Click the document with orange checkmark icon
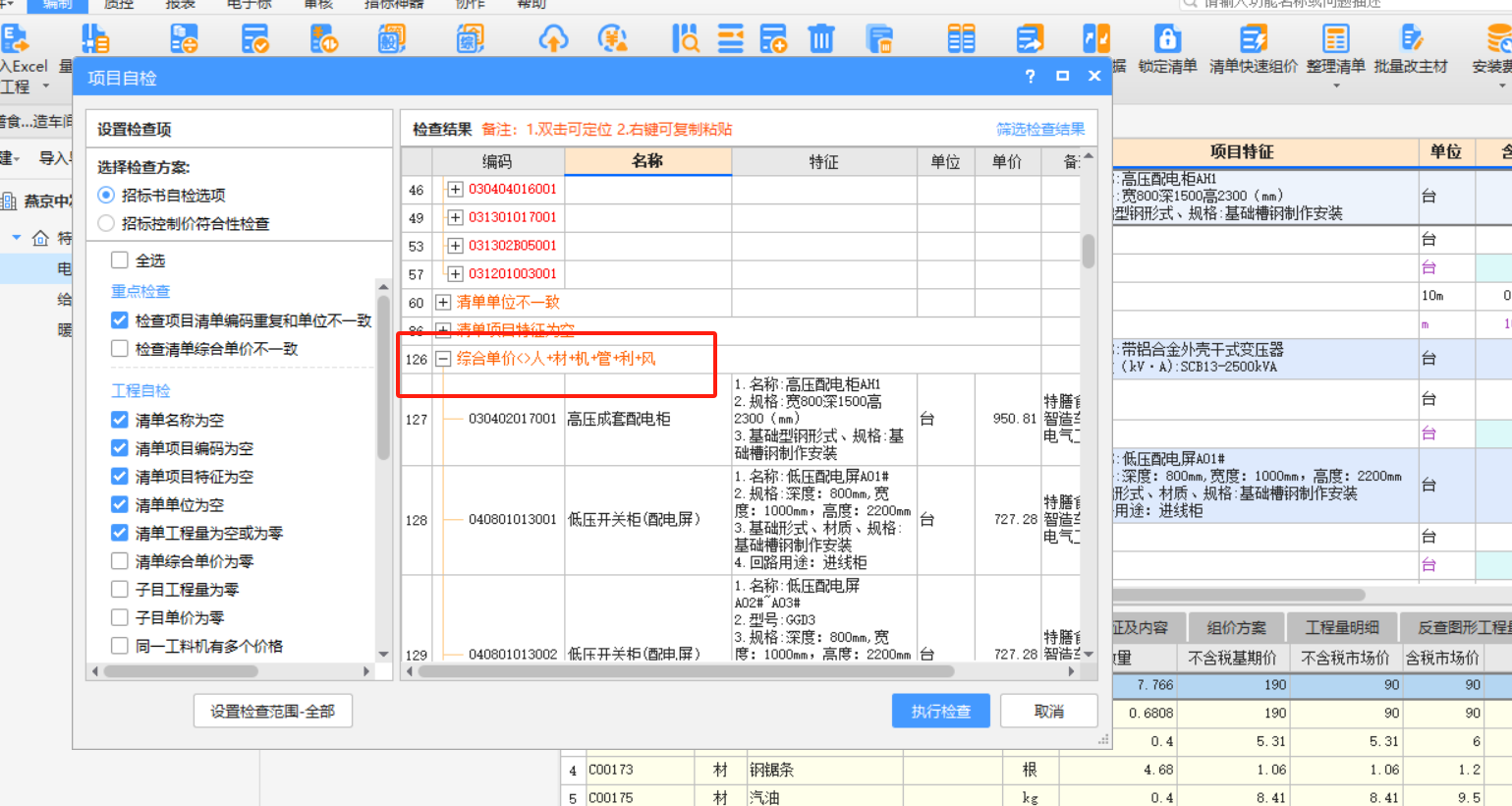 tap(254, 39)
